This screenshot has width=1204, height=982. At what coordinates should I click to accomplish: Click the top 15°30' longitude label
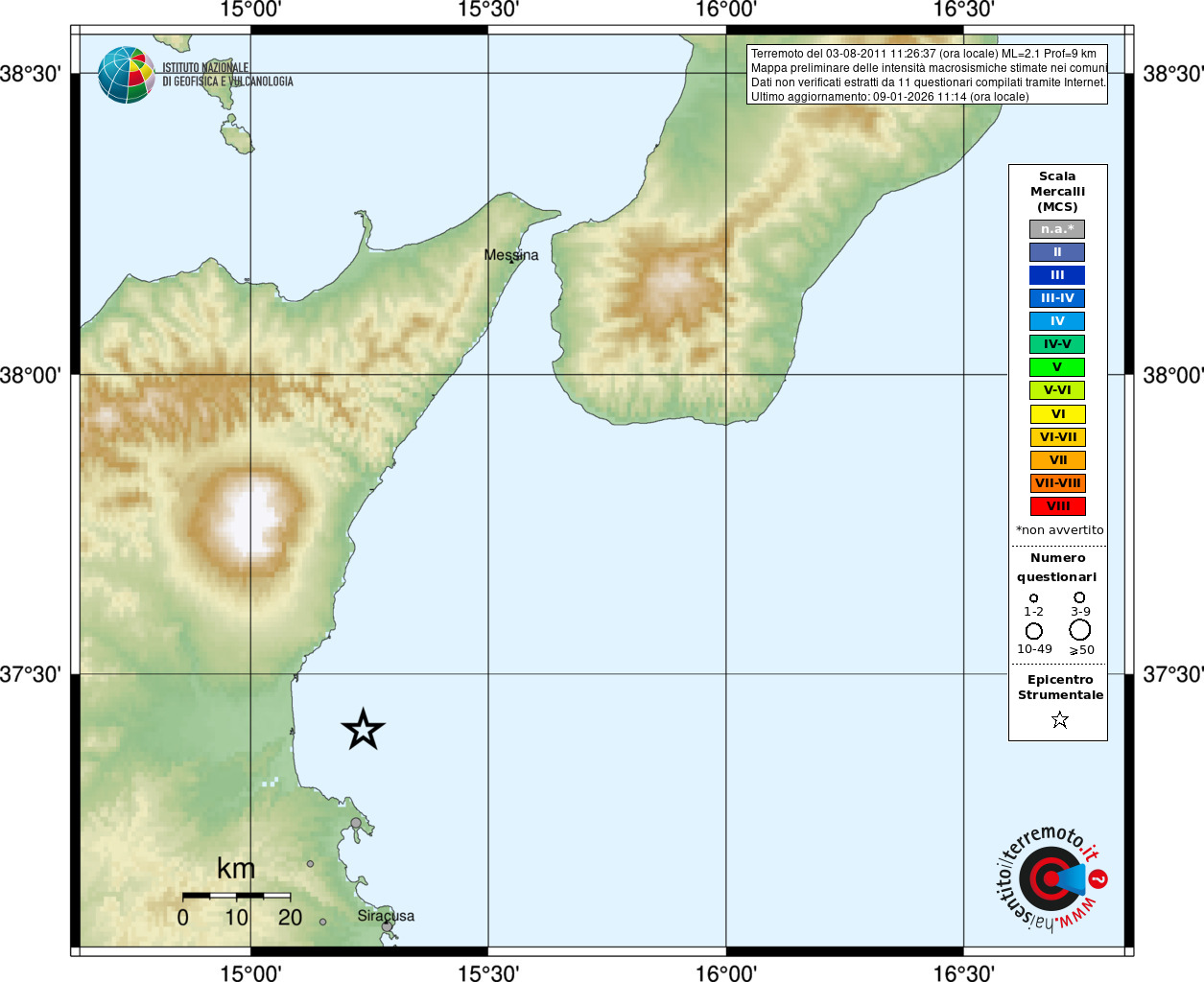click(x=488, y=10)
